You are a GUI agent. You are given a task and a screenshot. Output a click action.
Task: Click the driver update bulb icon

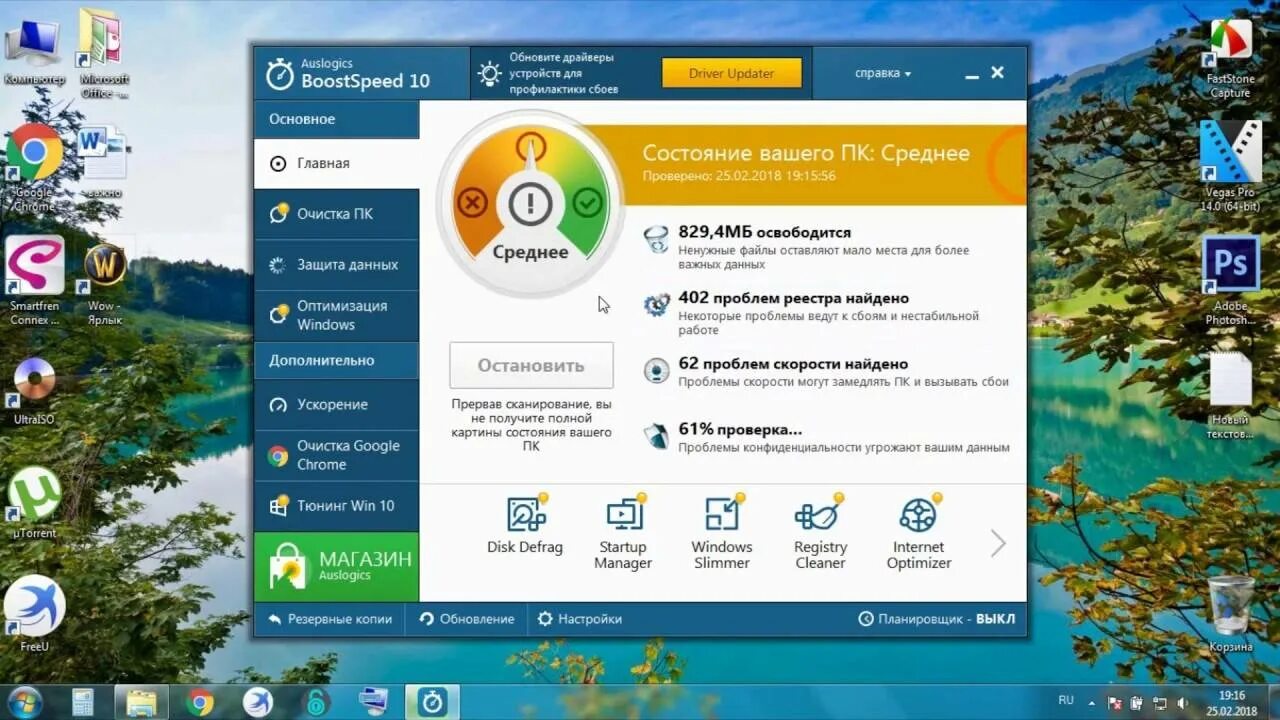(x=489, y=73)
